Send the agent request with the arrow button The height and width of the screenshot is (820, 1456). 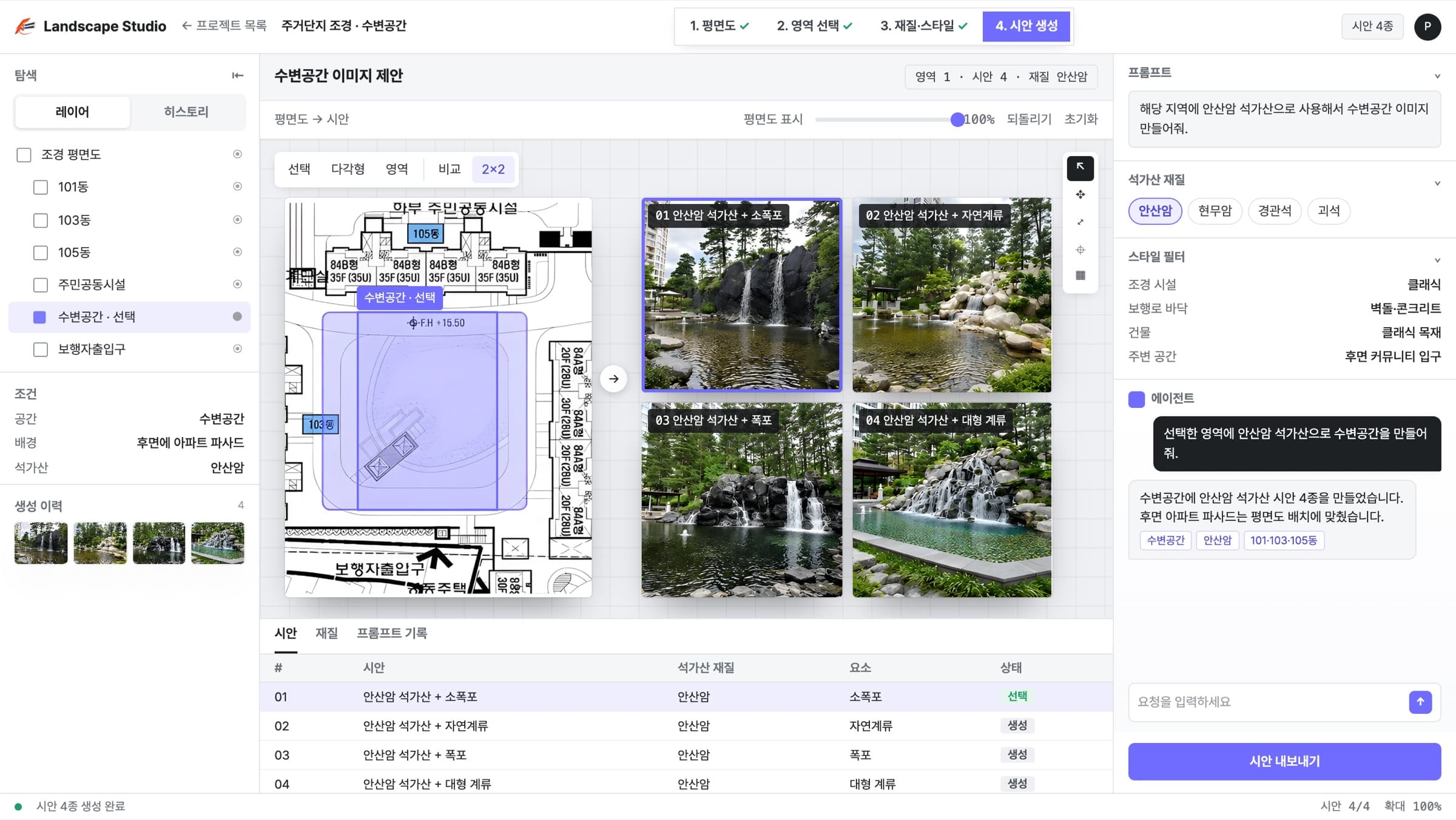(x=1420, y=702)
